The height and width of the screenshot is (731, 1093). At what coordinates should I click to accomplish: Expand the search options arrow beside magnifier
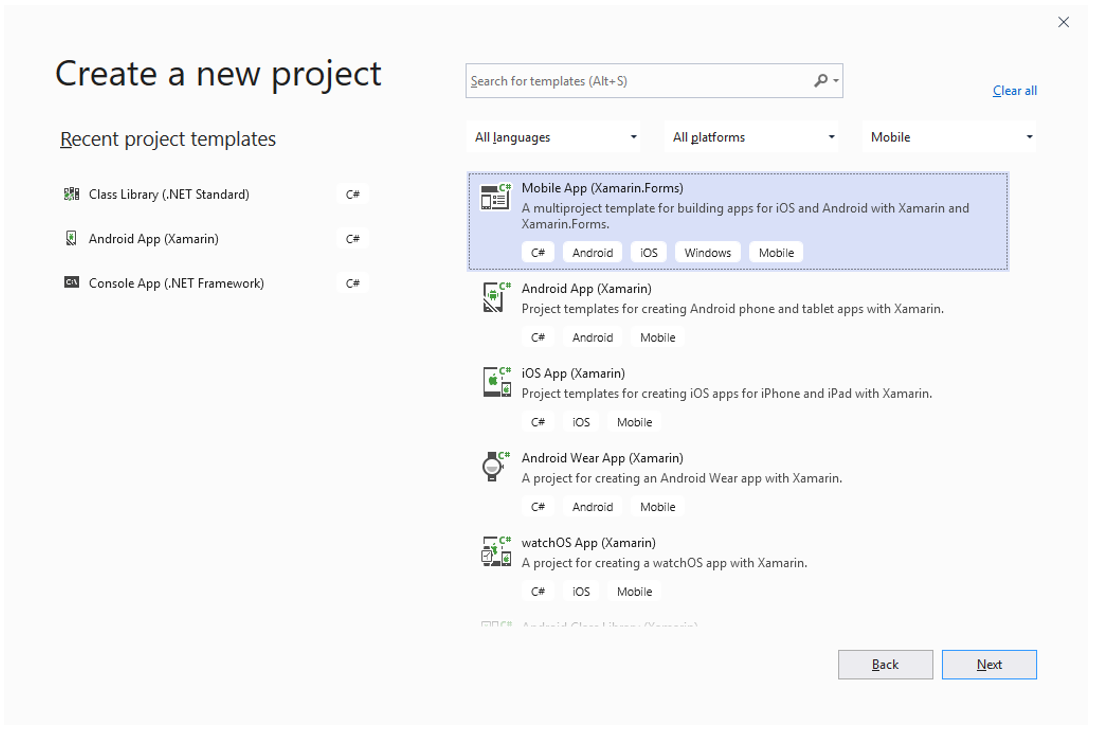pos(836,81)
